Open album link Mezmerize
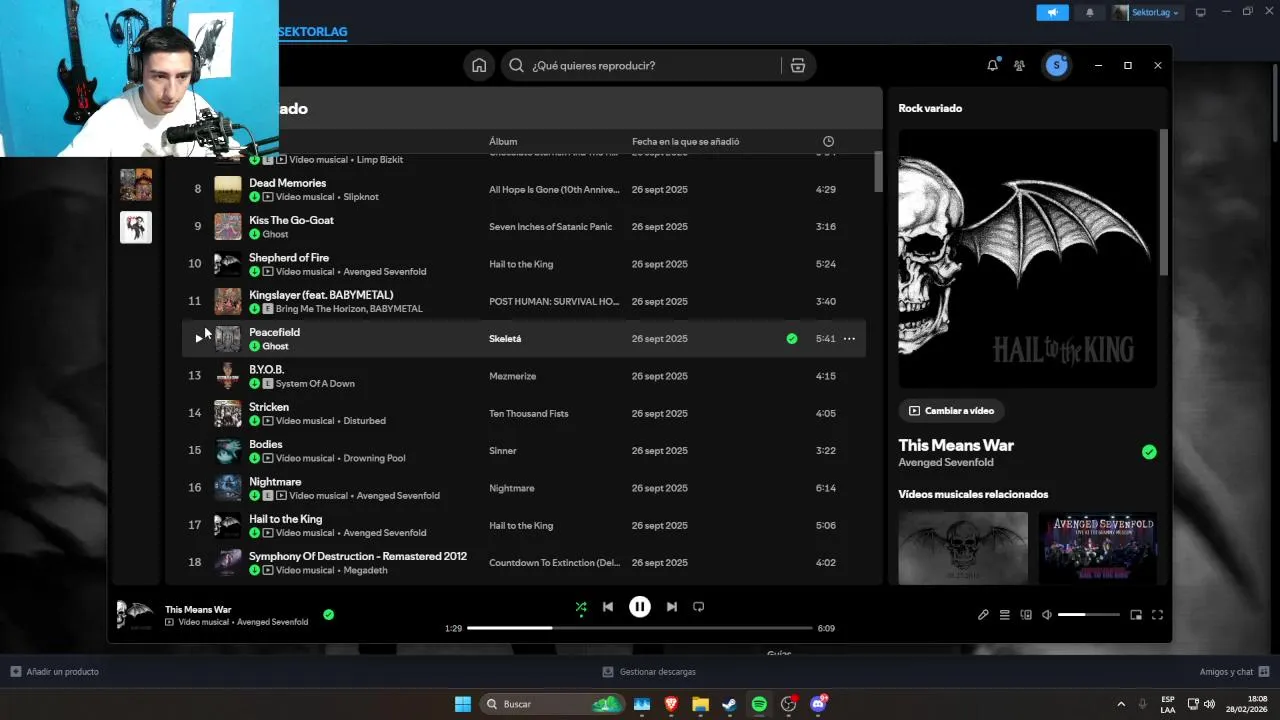Screen dimensions: 1280x720 (513, 376)
